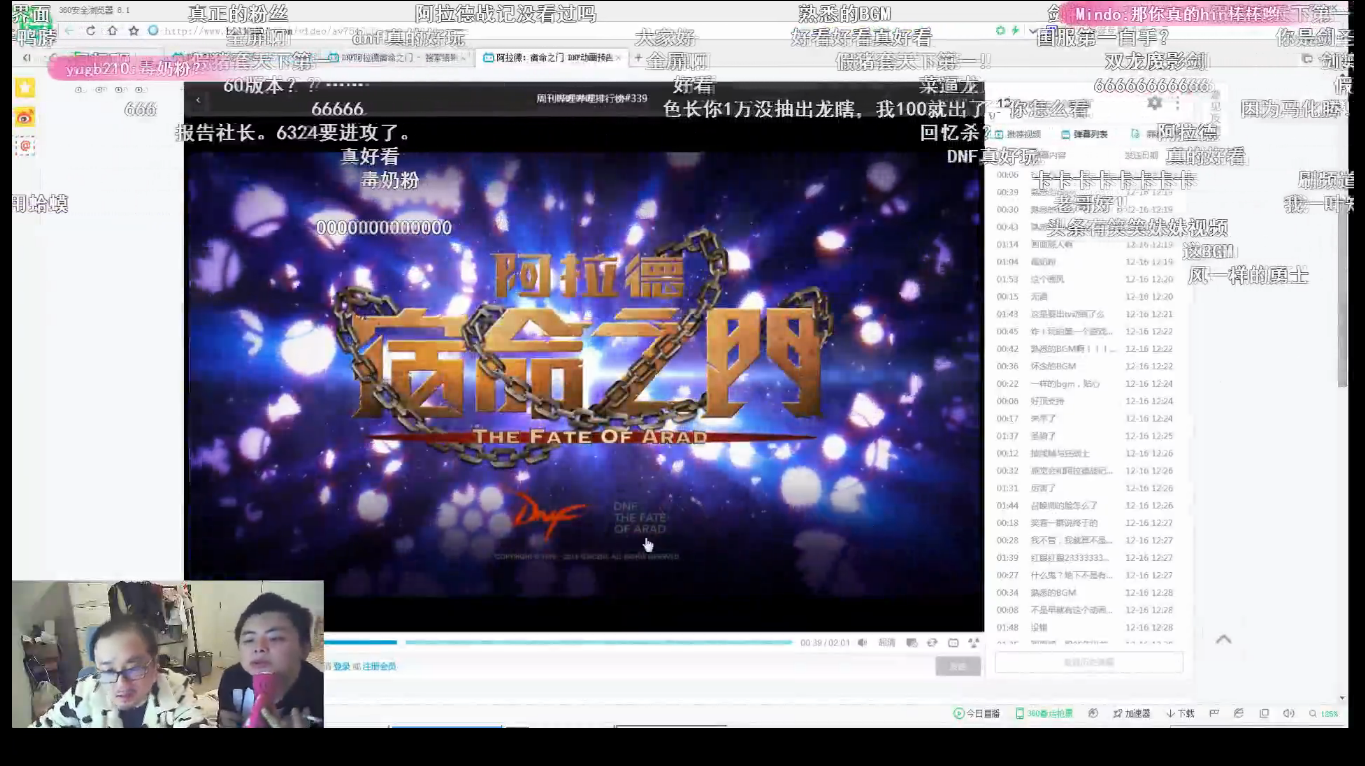Select danmaku row 召唤师的脸怎么了
The image size is (1365, 766).
tap(1089, 506)
